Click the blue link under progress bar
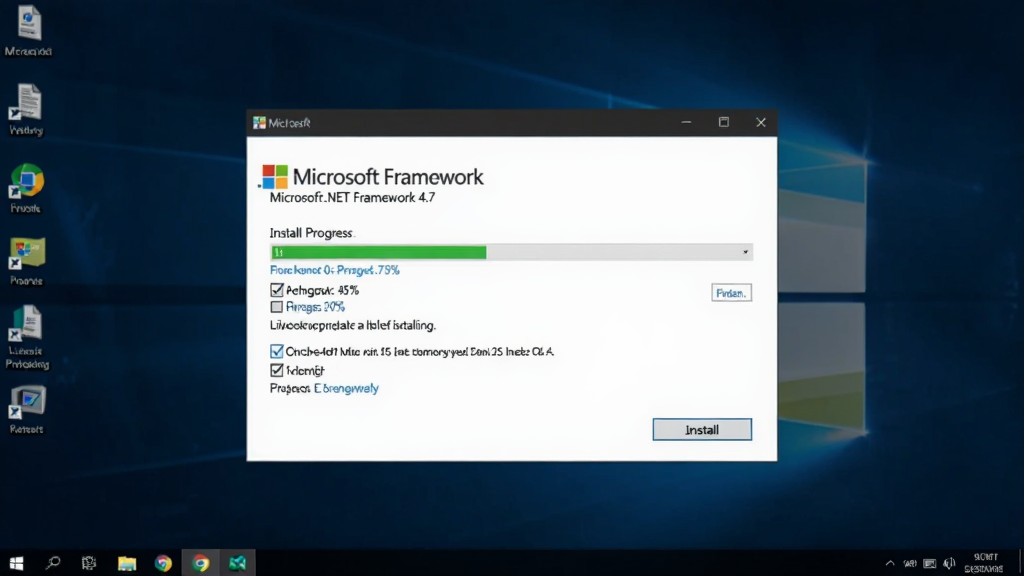Image resolution: width=1024 pixels, height=576 pixels. (334, 270)
